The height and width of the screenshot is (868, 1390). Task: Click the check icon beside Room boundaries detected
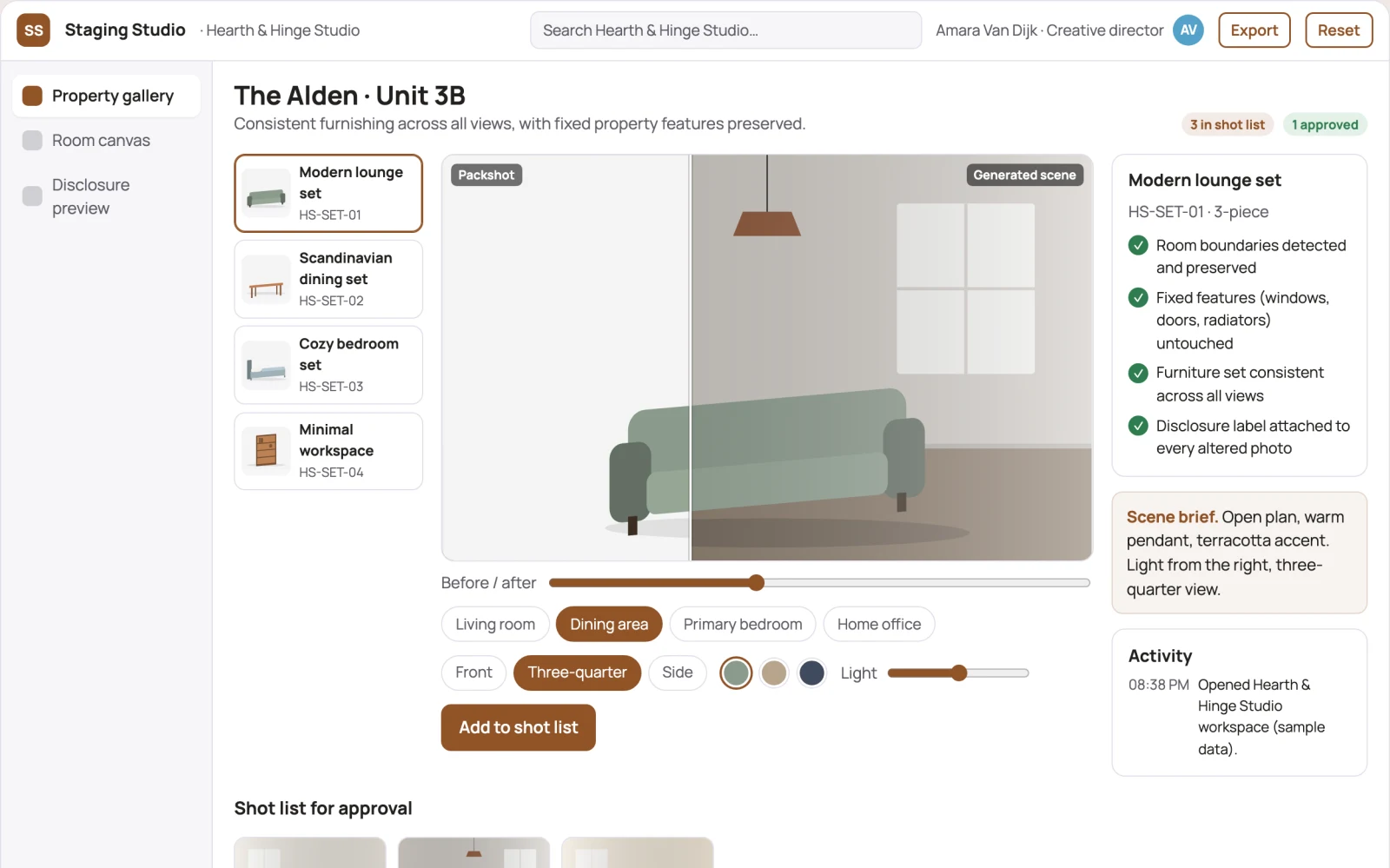click(1138, 246)
